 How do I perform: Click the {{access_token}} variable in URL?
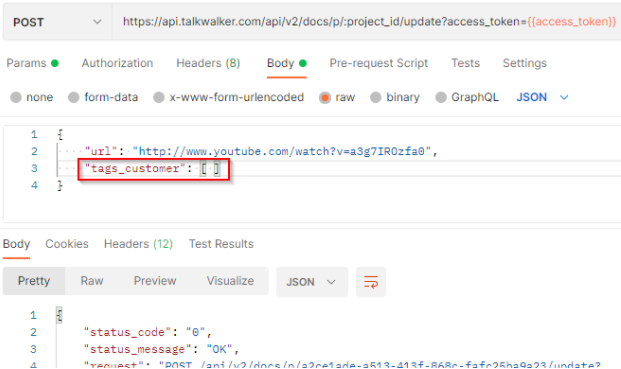click(x=571, y=21)
